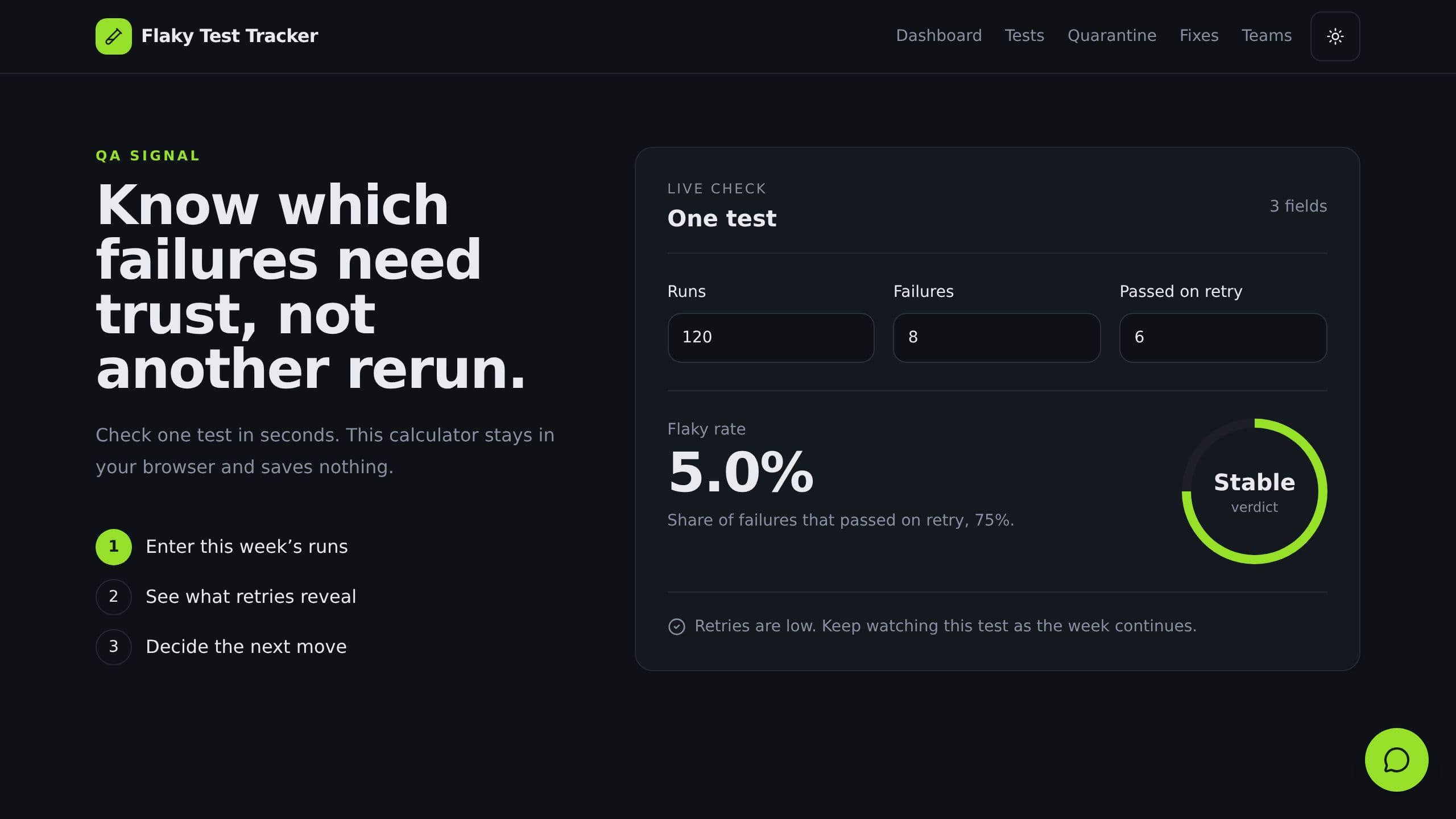Focus the Runs input field showing 120
The image size is (1456, 819).
click(x=771, y=337)
